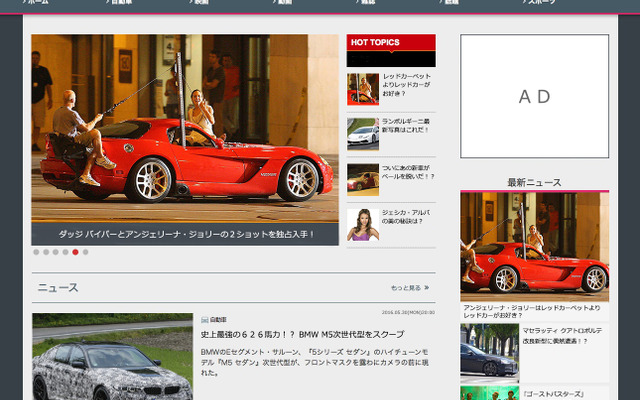Open the ついにあの新車がベールを脱いだ headline
Screen dimensions: 640x400
coord(408,172)
